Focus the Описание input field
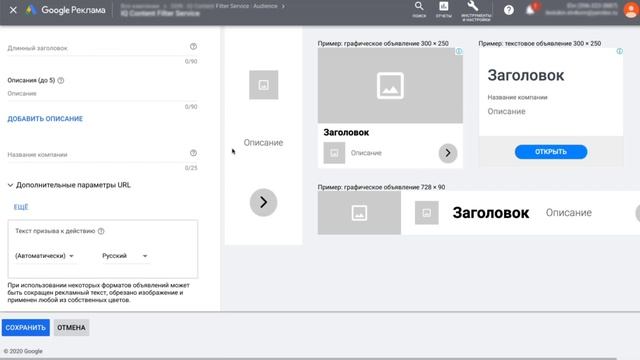640x360 pixels. [x=102, y=94]
